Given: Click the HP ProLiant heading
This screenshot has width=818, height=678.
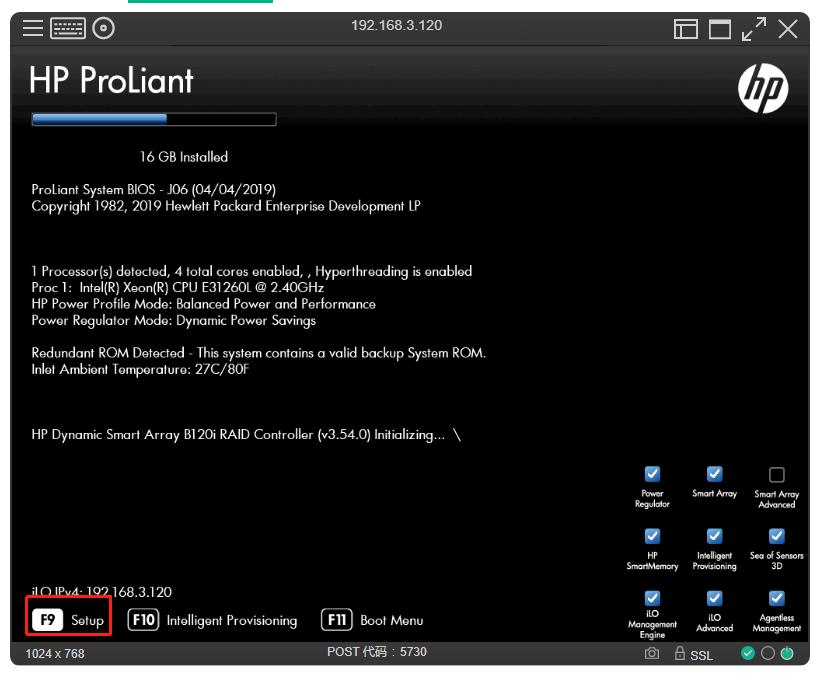Looking at the screenshot, I should pos(111,80).
